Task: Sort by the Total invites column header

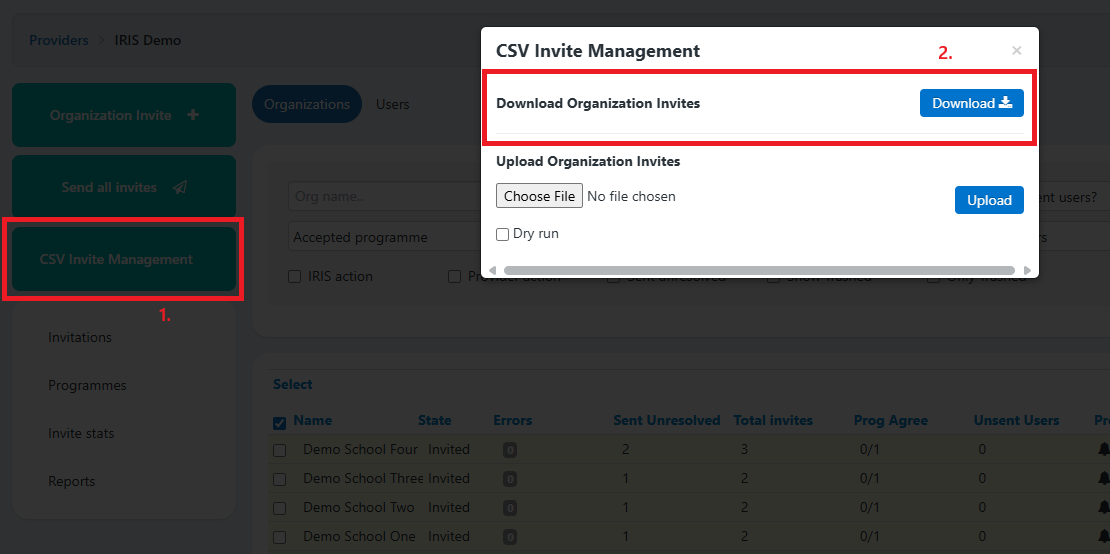Action: [x=773, y=420]
